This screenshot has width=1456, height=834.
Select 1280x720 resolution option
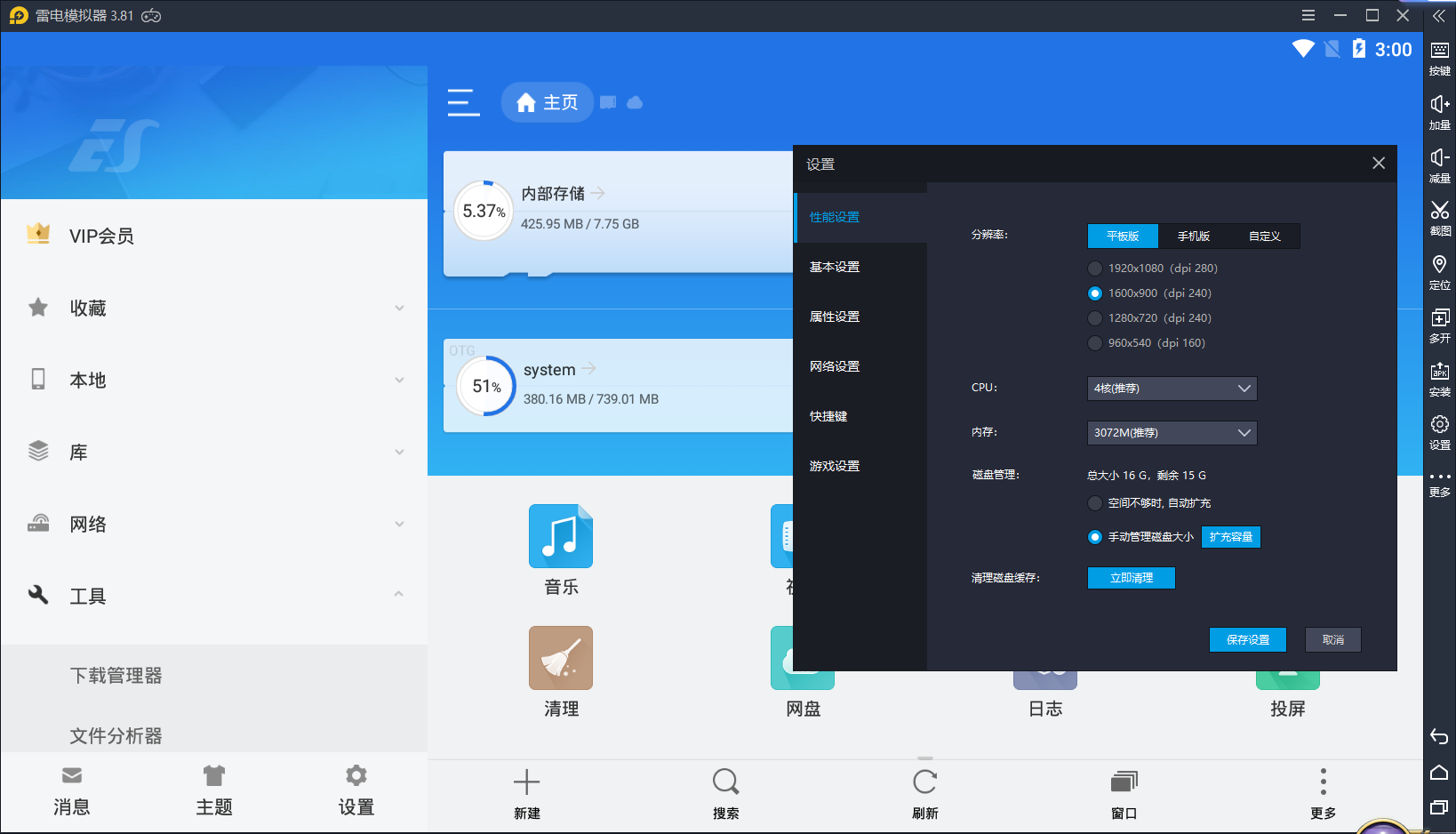pos(1095,318)
